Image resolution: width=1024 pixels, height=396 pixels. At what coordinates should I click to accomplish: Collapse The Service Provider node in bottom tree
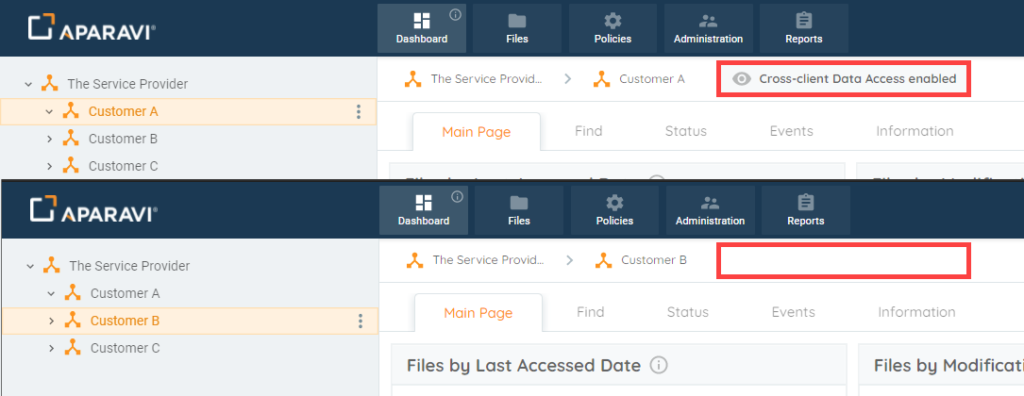point(30,267)
